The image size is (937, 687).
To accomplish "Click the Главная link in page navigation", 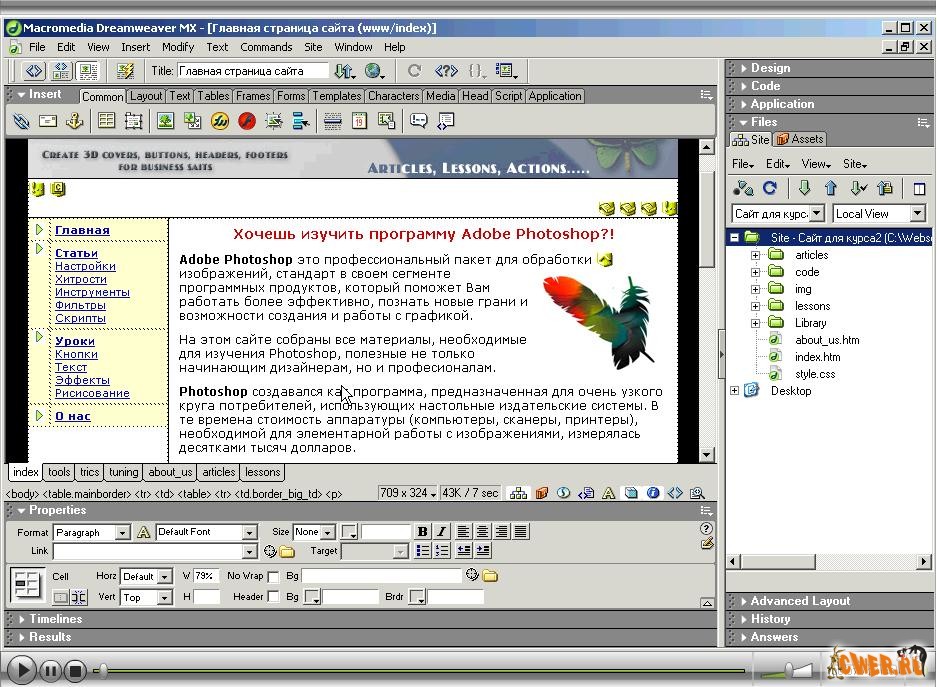I will [82, 230].
